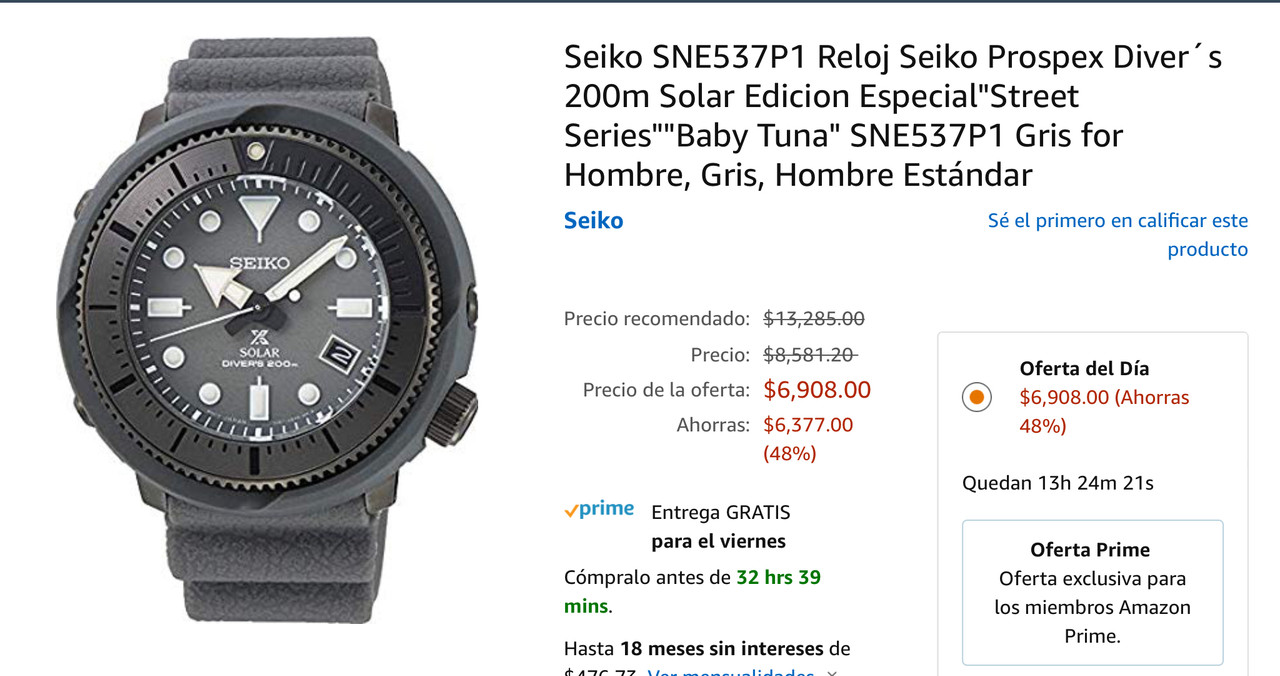
Task: Click the Oferta del Día label
Action: pos(1085,368)
